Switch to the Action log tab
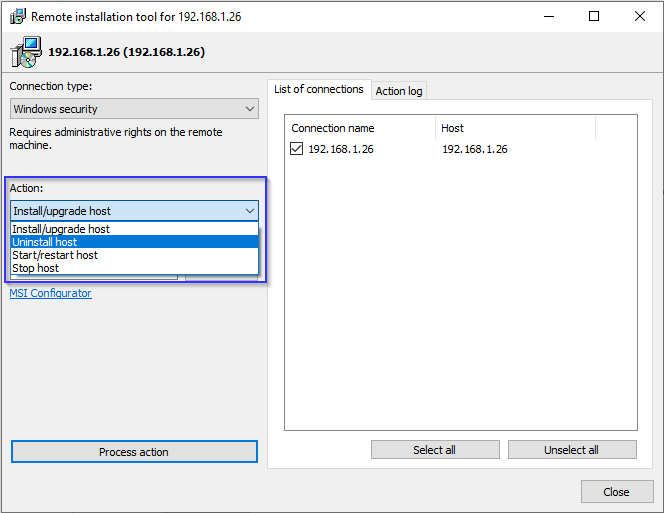 (x=399, y=91)
